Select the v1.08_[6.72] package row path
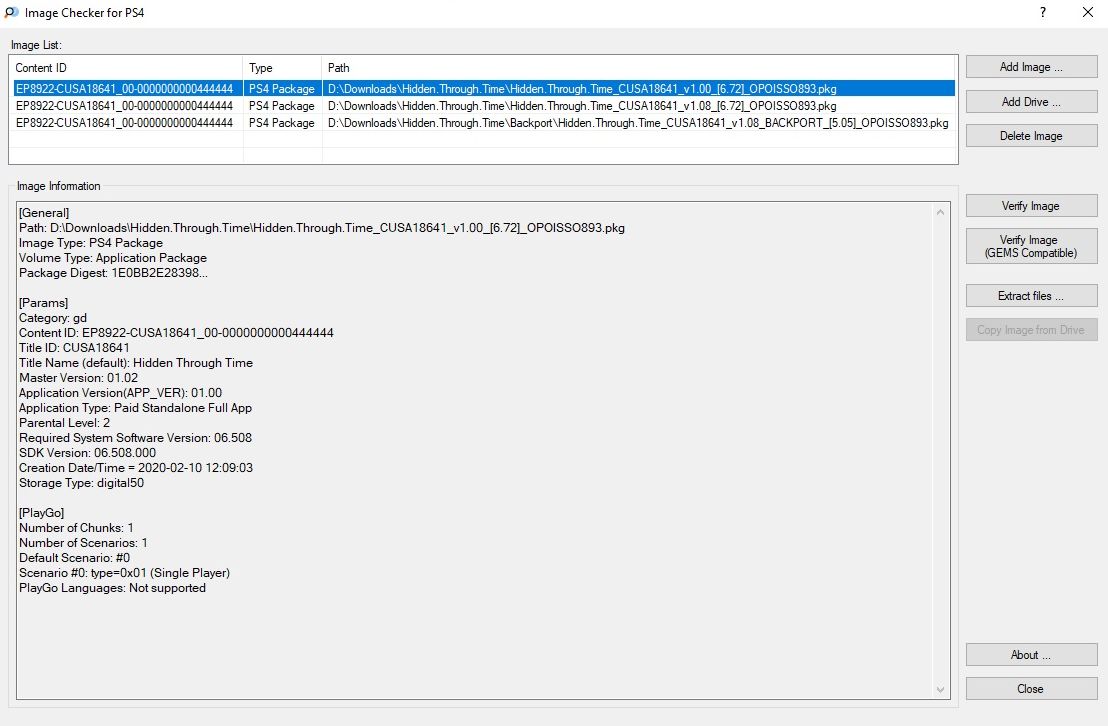 582,106
